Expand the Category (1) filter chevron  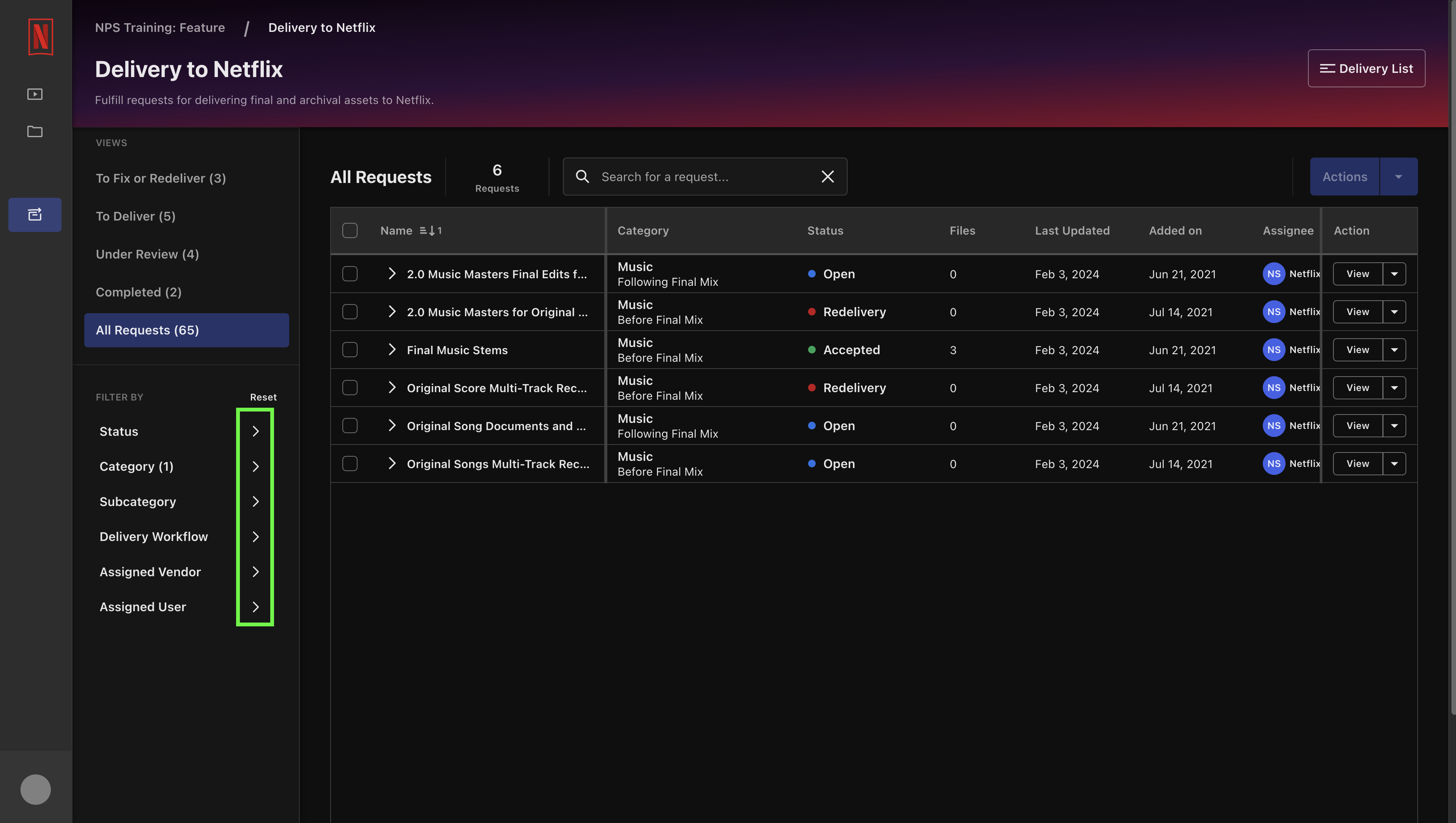pos(255,466)
